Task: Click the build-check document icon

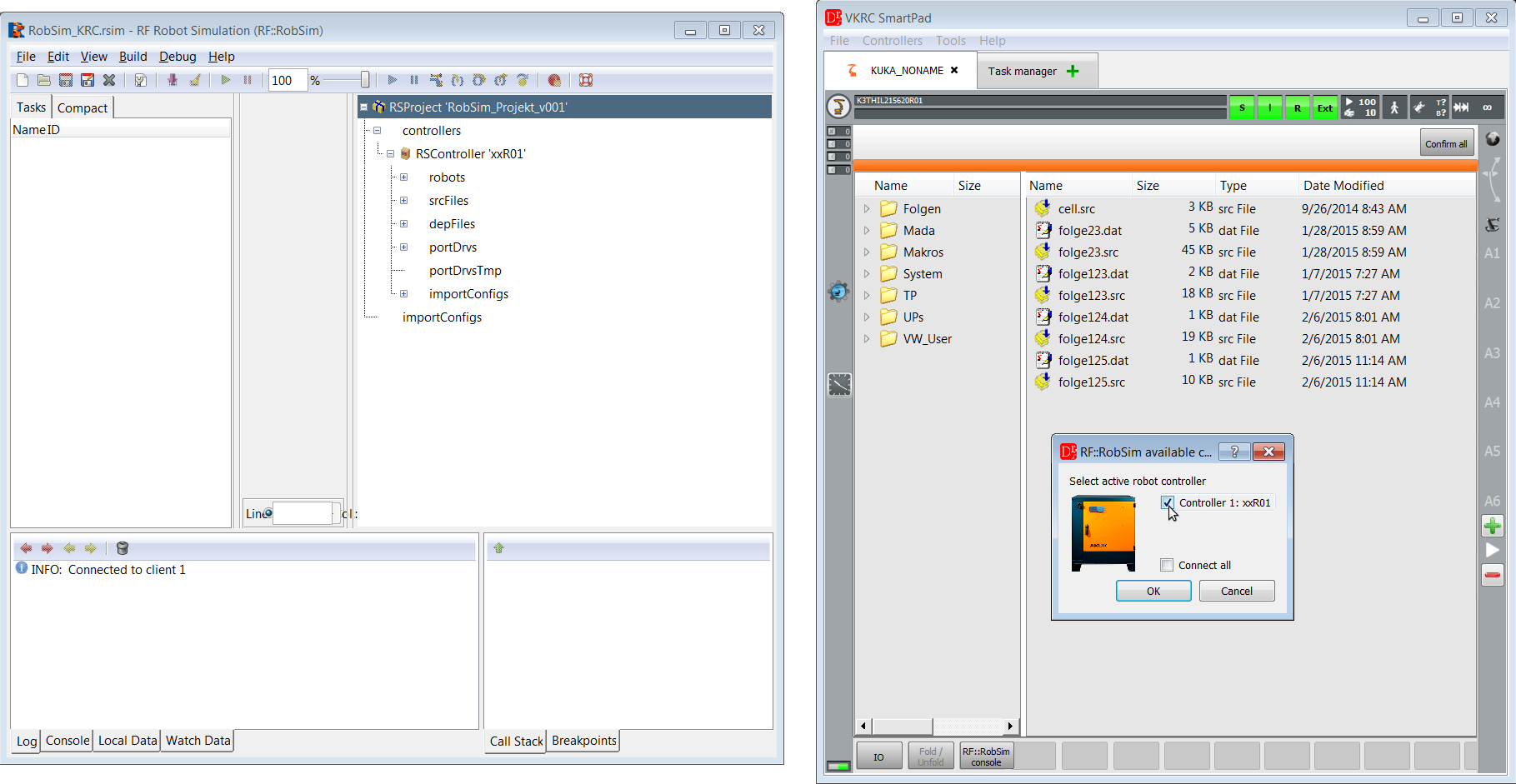Action: pyautogui.click(x=141, y=80)
